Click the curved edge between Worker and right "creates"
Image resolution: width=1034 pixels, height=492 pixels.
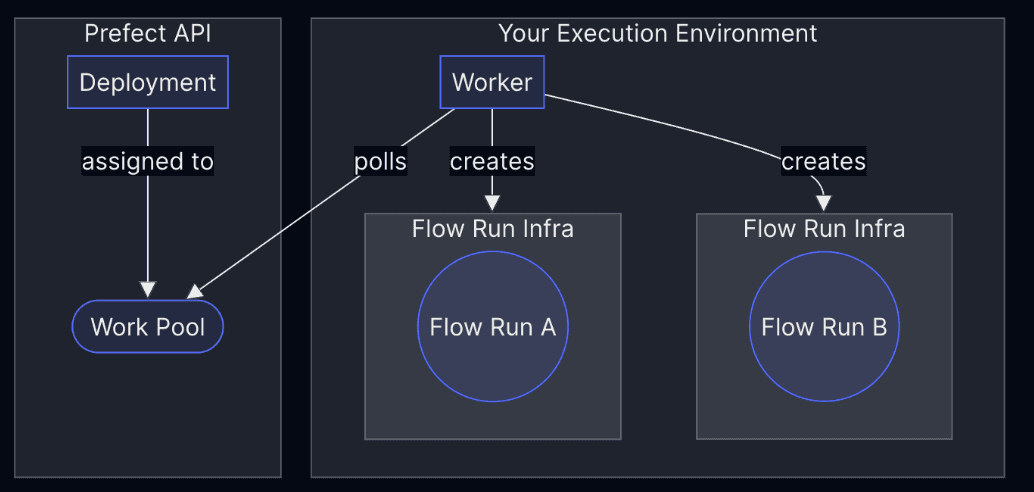[x=660, y=122]
